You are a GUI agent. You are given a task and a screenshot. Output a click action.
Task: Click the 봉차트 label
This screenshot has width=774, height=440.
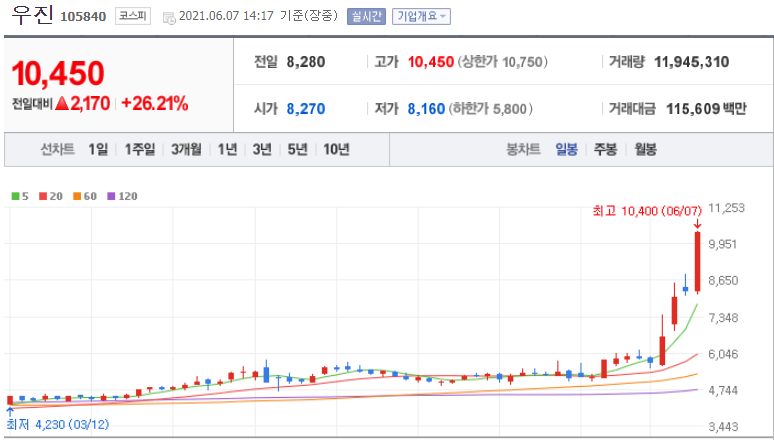[x=523, y=149]
